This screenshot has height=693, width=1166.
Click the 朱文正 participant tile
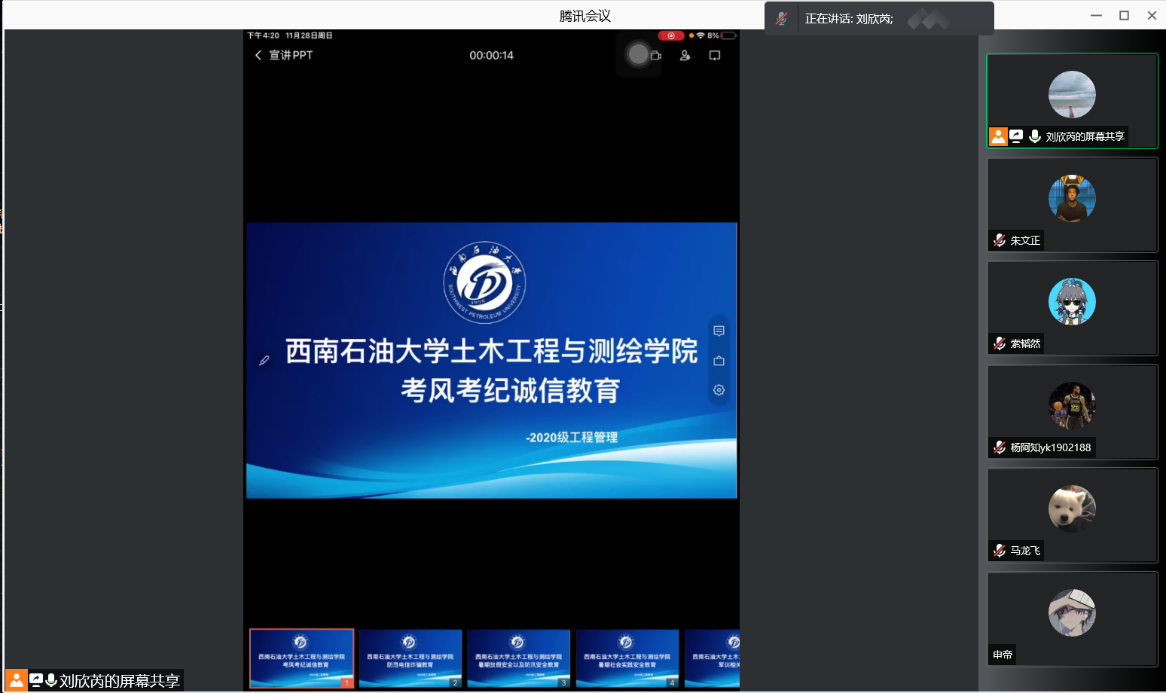click(1071, 204)
